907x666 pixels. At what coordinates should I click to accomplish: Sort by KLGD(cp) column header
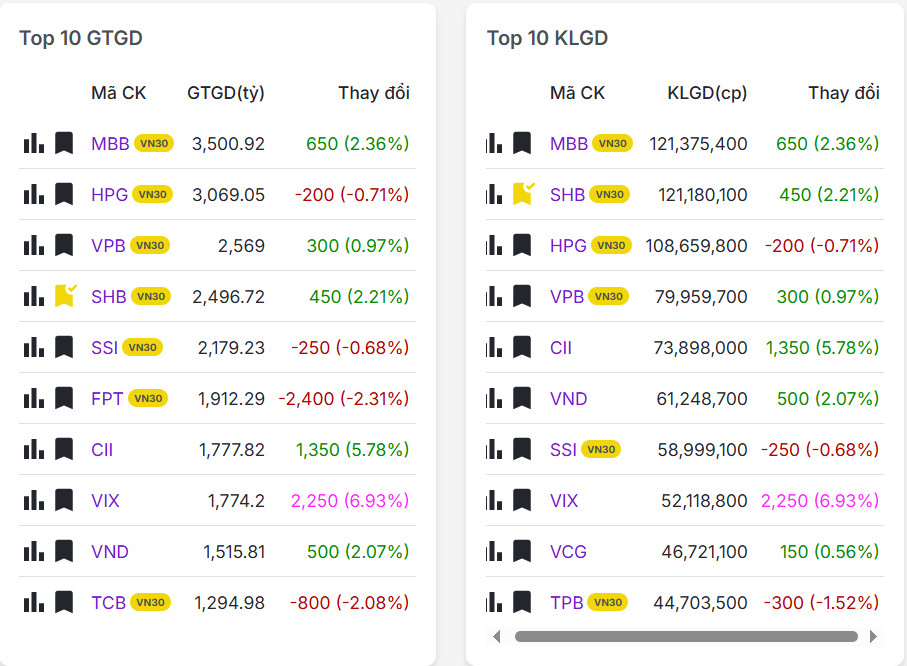click(x=707, y=93)
